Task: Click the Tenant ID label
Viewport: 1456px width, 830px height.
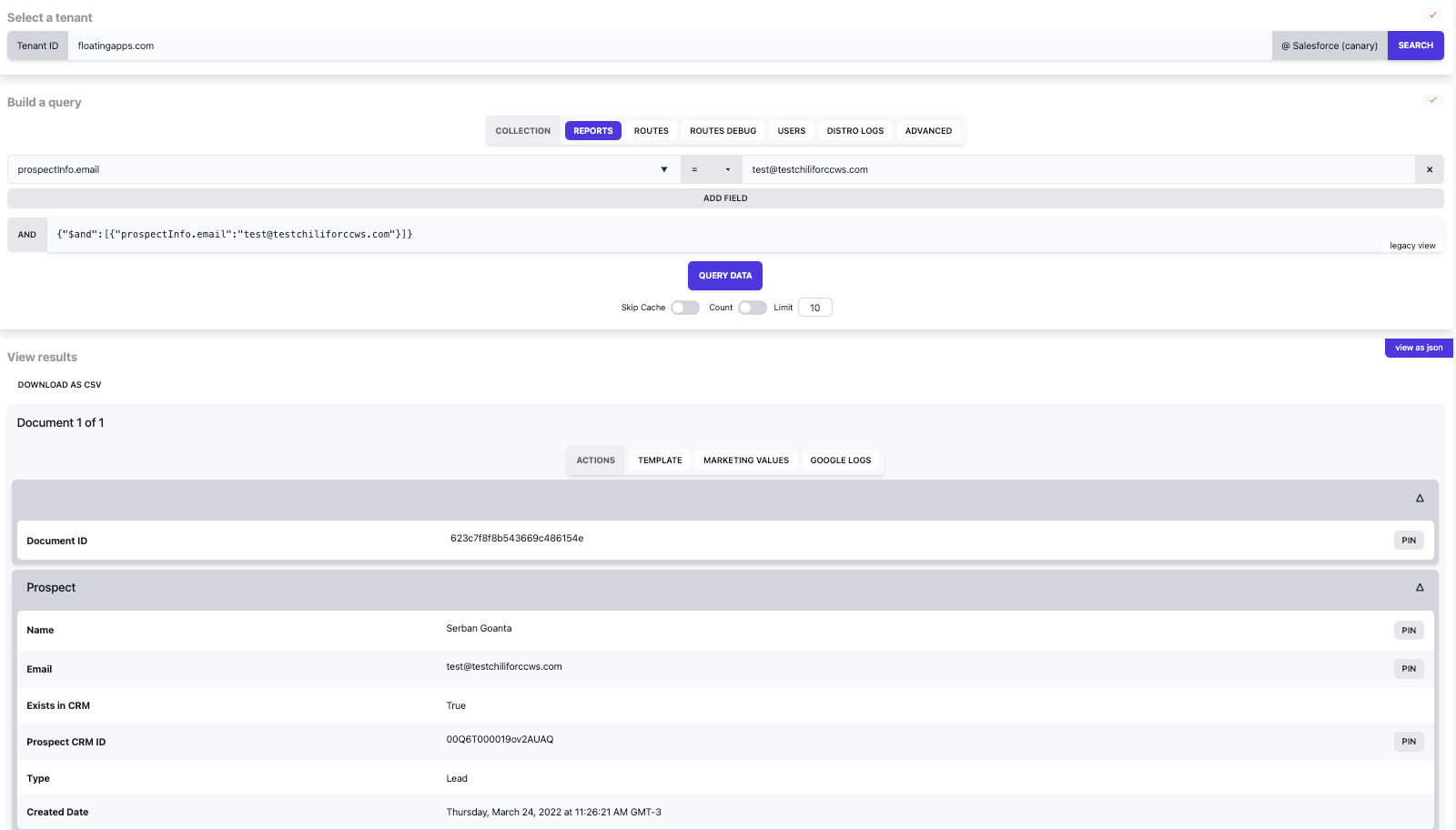Action: click(37, 46)
